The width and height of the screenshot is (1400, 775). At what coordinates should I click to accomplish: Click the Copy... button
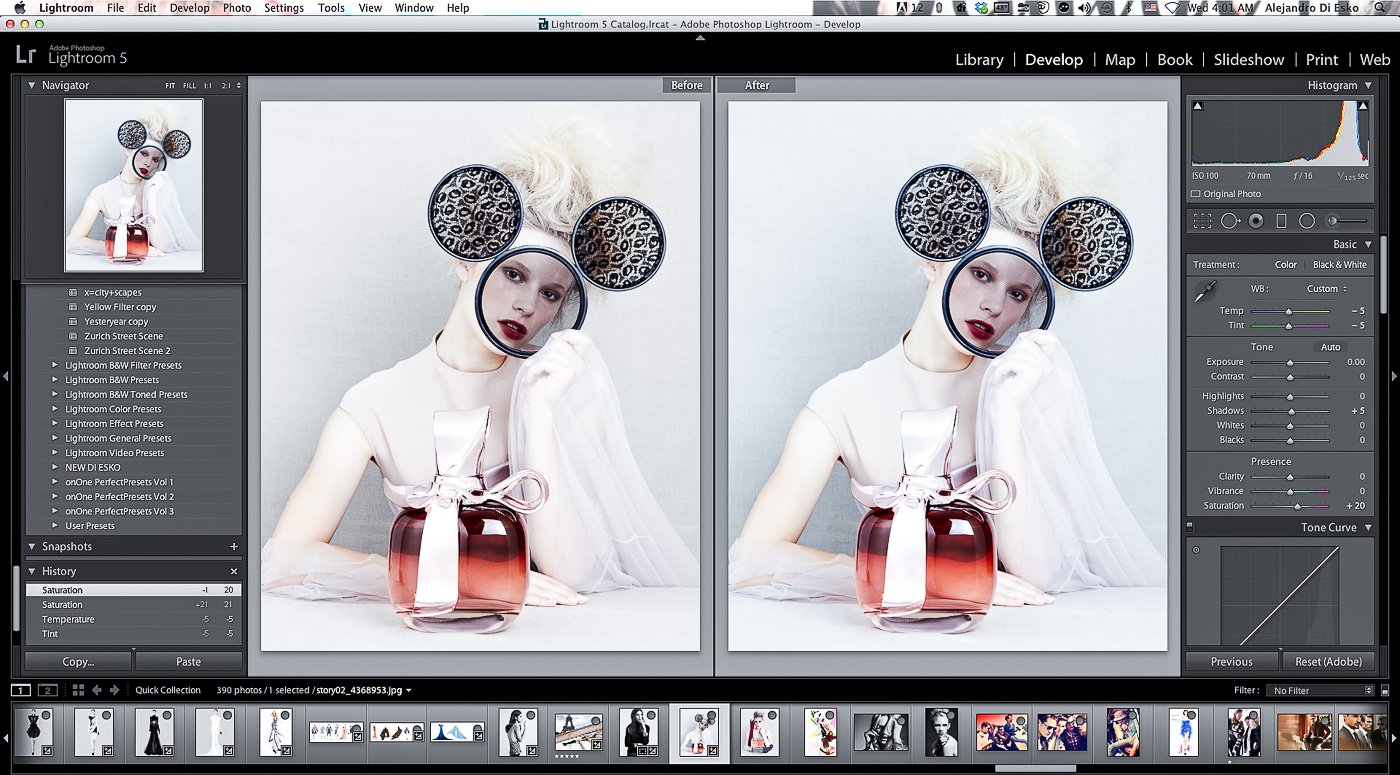[x=78, y=661]
